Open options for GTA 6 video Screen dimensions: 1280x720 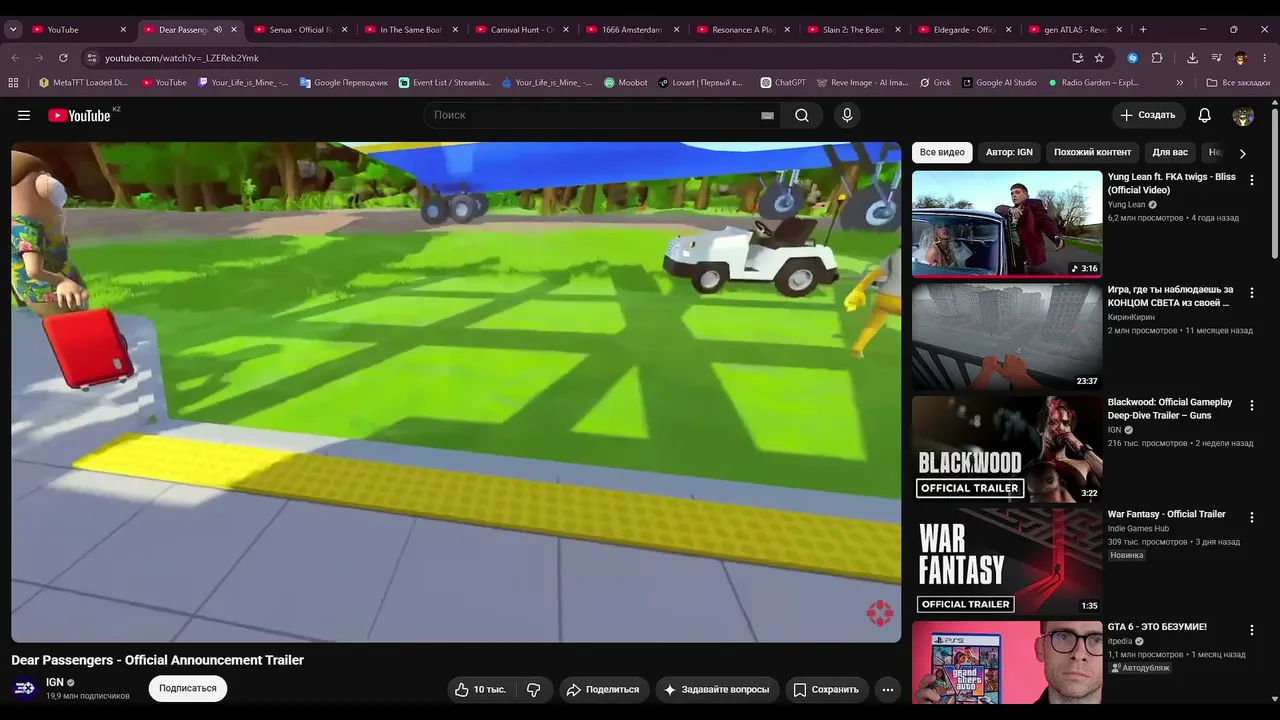1251,631
